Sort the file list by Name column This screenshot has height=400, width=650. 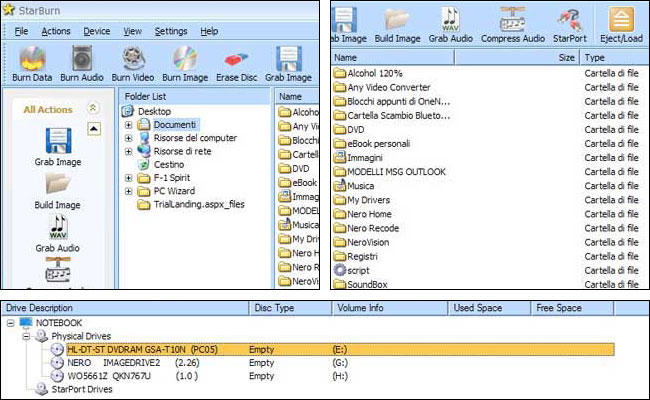(440, 58)
